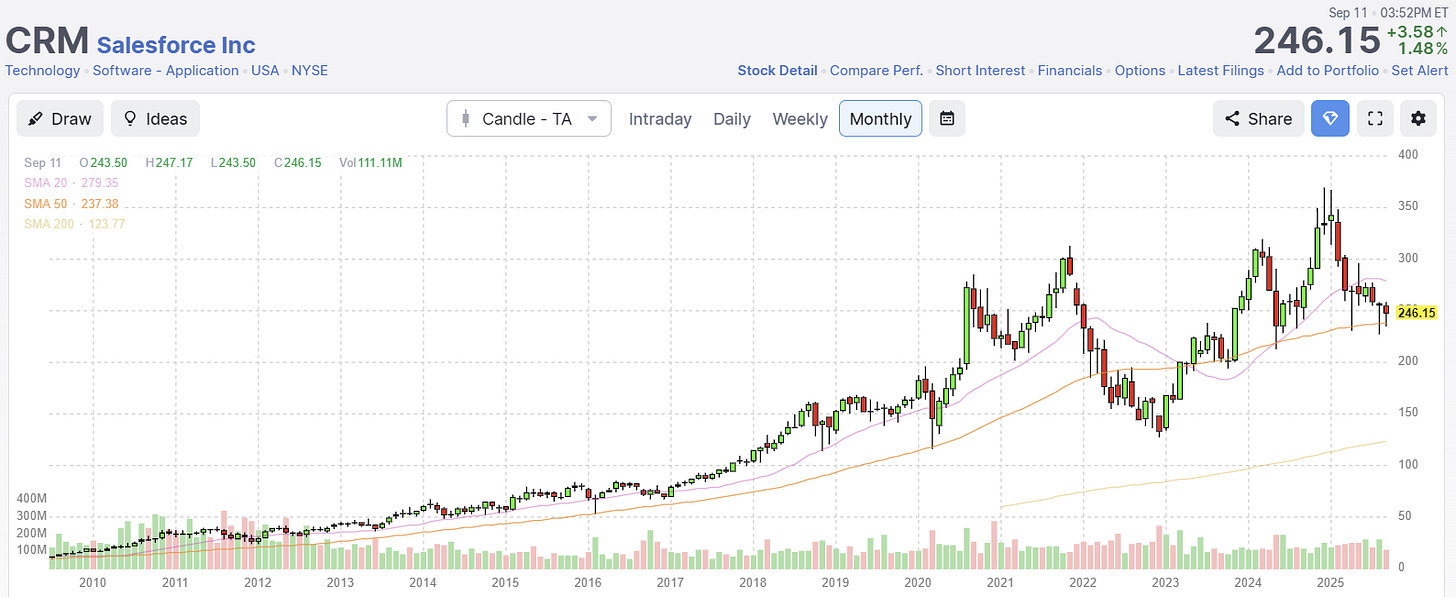
Task: Open the Draw tools button
Action: [60, 119]
